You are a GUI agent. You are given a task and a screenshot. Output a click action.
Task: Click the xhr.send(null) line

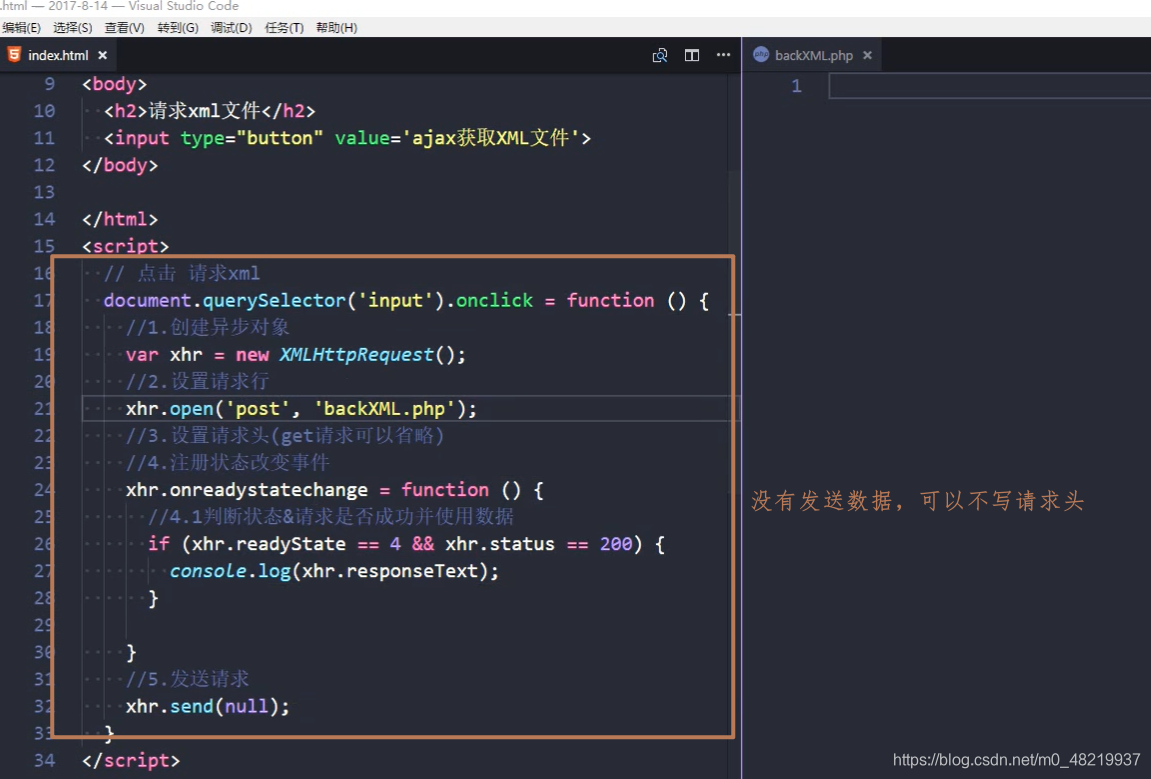pyautogui.click(x=208, y=706)
